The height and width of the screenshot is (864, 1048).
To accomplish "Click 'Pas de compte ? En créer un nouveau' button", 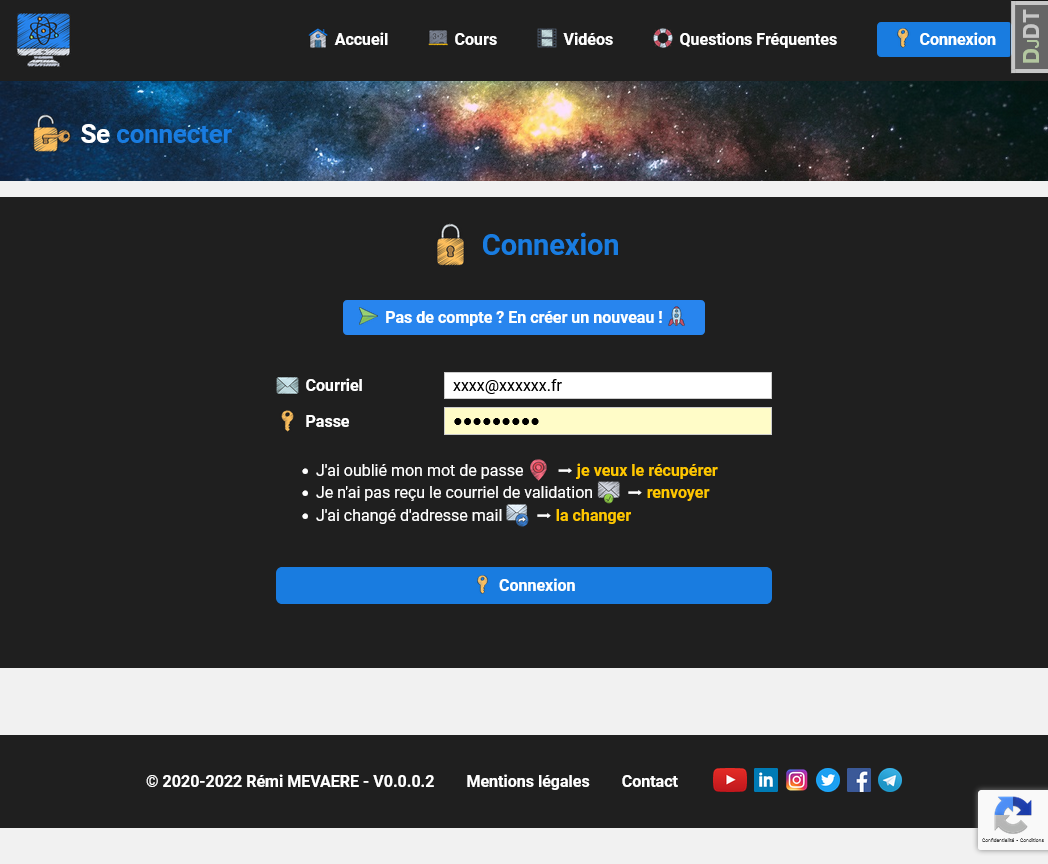I will tap(523, 317).
